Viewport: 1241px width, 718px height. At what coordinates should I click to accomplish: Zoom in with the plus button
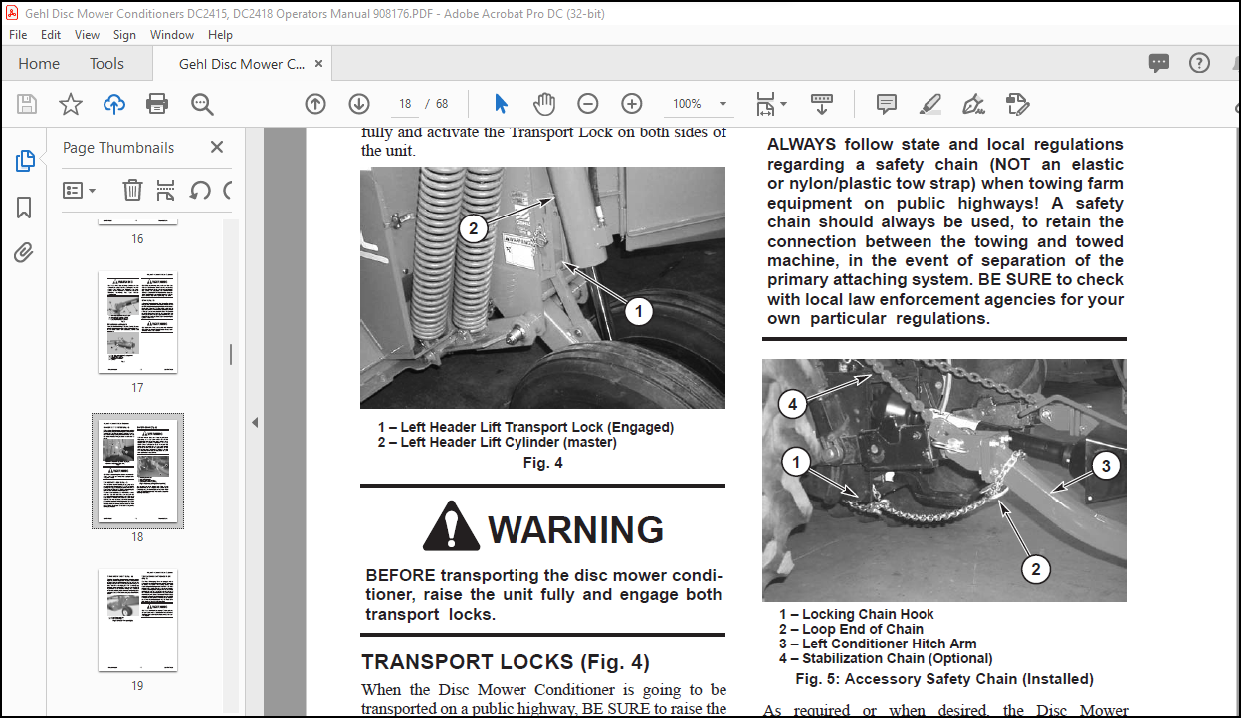pyautogui.click(x=632, y=104)
